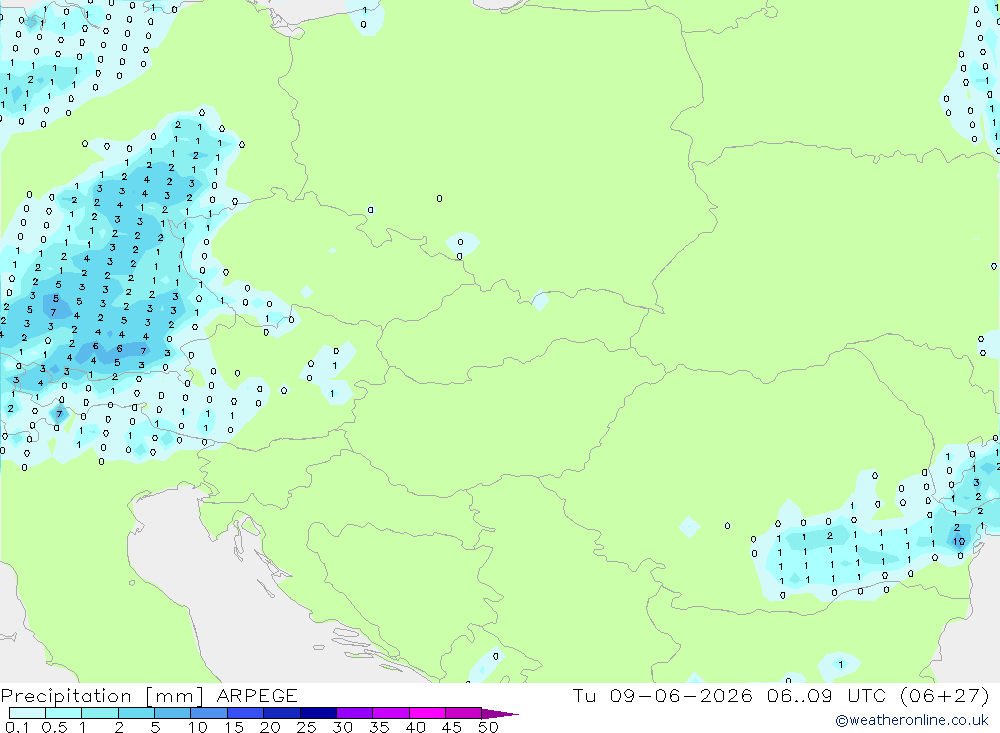
Task: Click the purple arrow tip above 50
Action: coord(499,713)
